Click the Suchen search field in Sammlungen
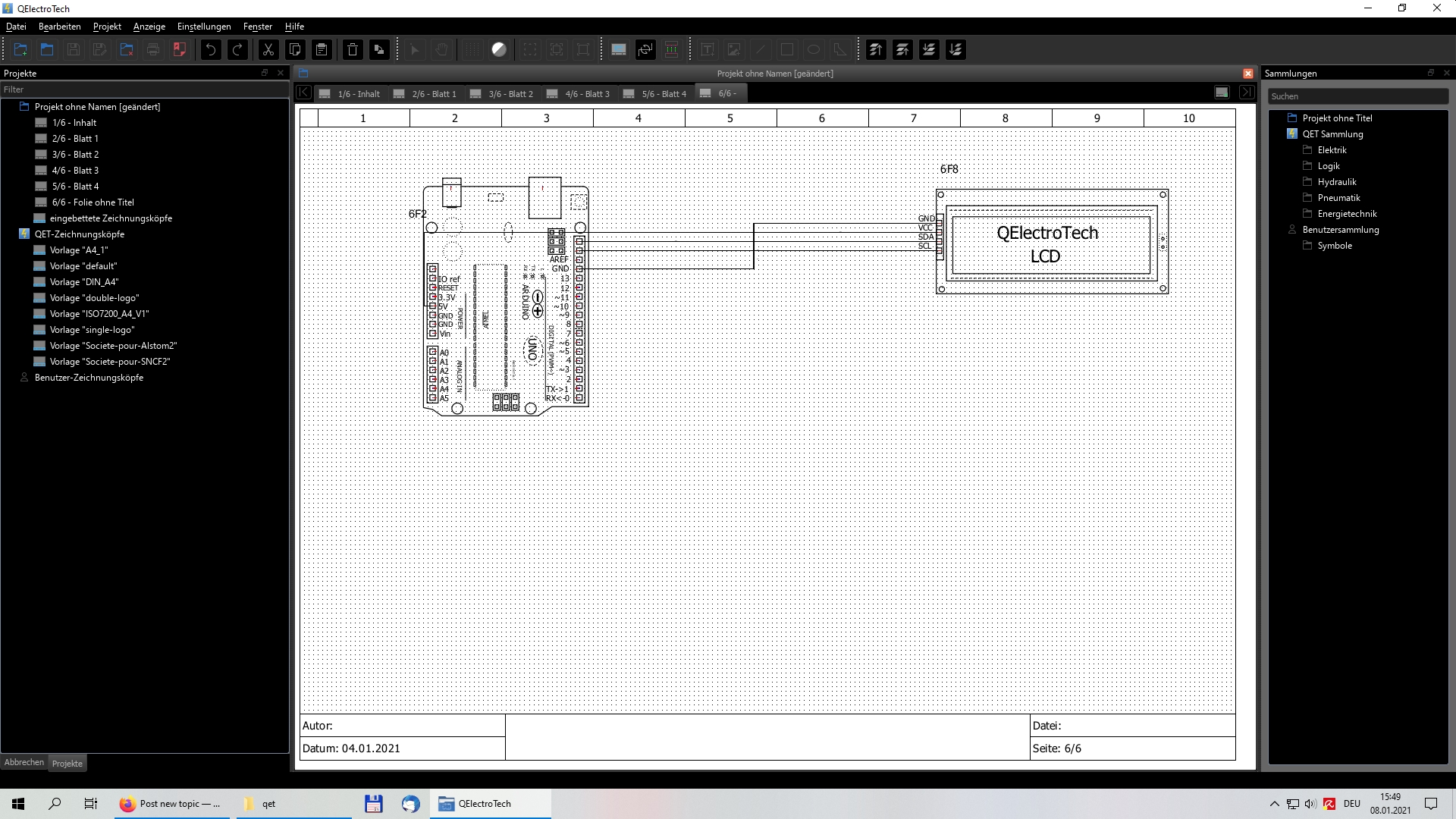The image size is (1456, 819). click(x=1357, y=96)
